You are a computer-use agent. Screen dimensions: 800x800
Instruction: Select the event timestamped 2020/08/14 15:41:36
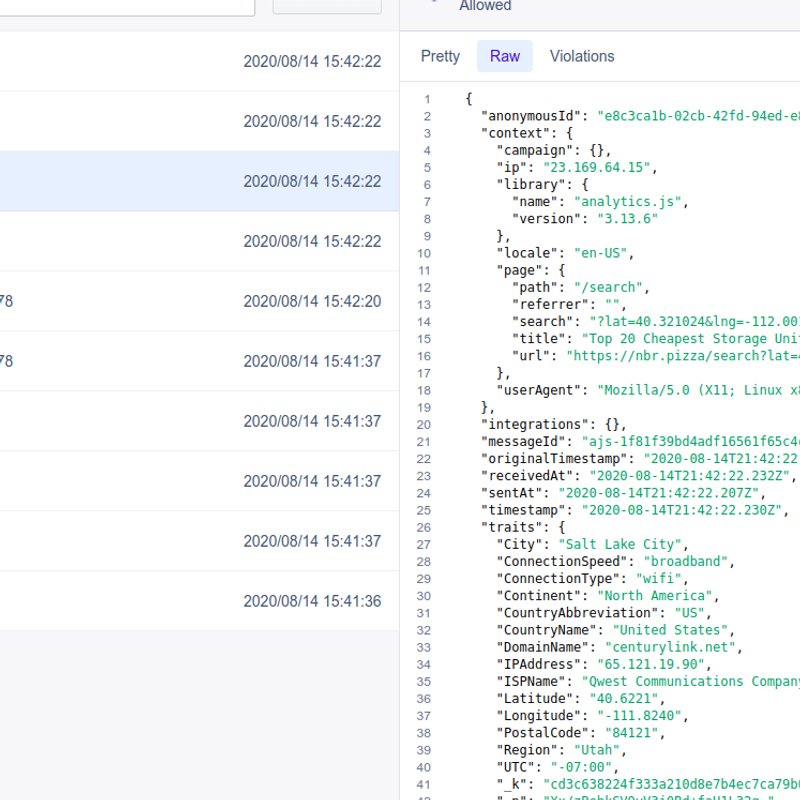click(x=199, y=601)
